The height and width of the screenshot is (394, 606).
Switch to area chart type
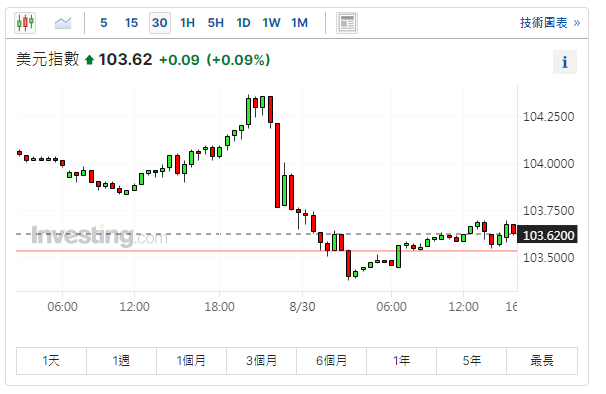pyautogui.click(x=63, y=23)
